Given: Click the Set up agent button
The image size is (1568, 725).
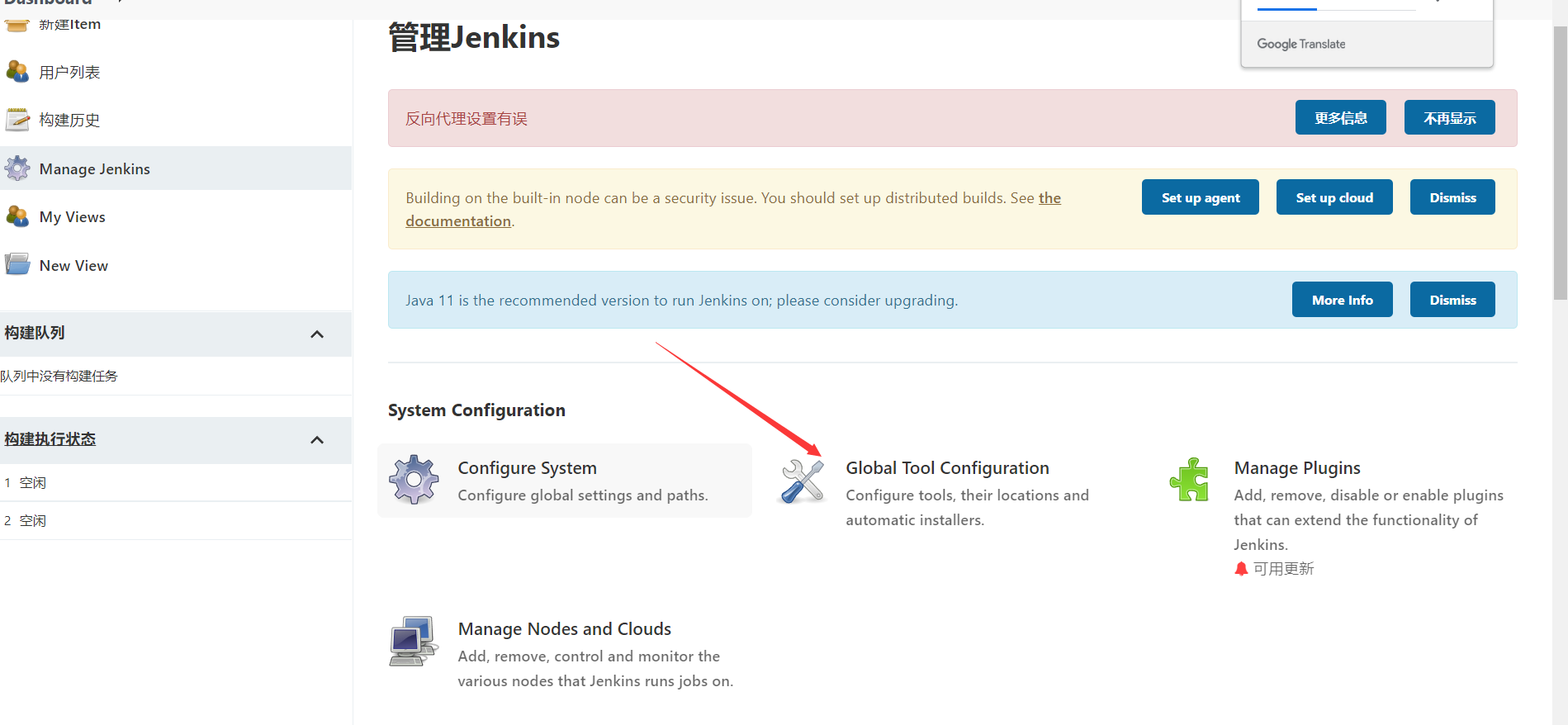Looking at the screenshot, I should click(1201, 197).
